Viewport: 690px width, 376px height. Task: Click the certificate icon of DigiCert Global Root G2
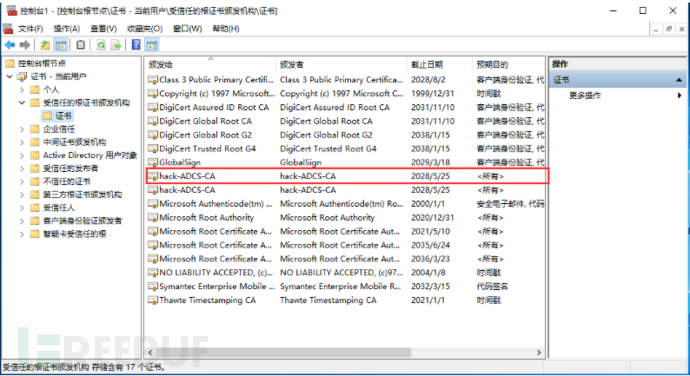tap(153, 135)
